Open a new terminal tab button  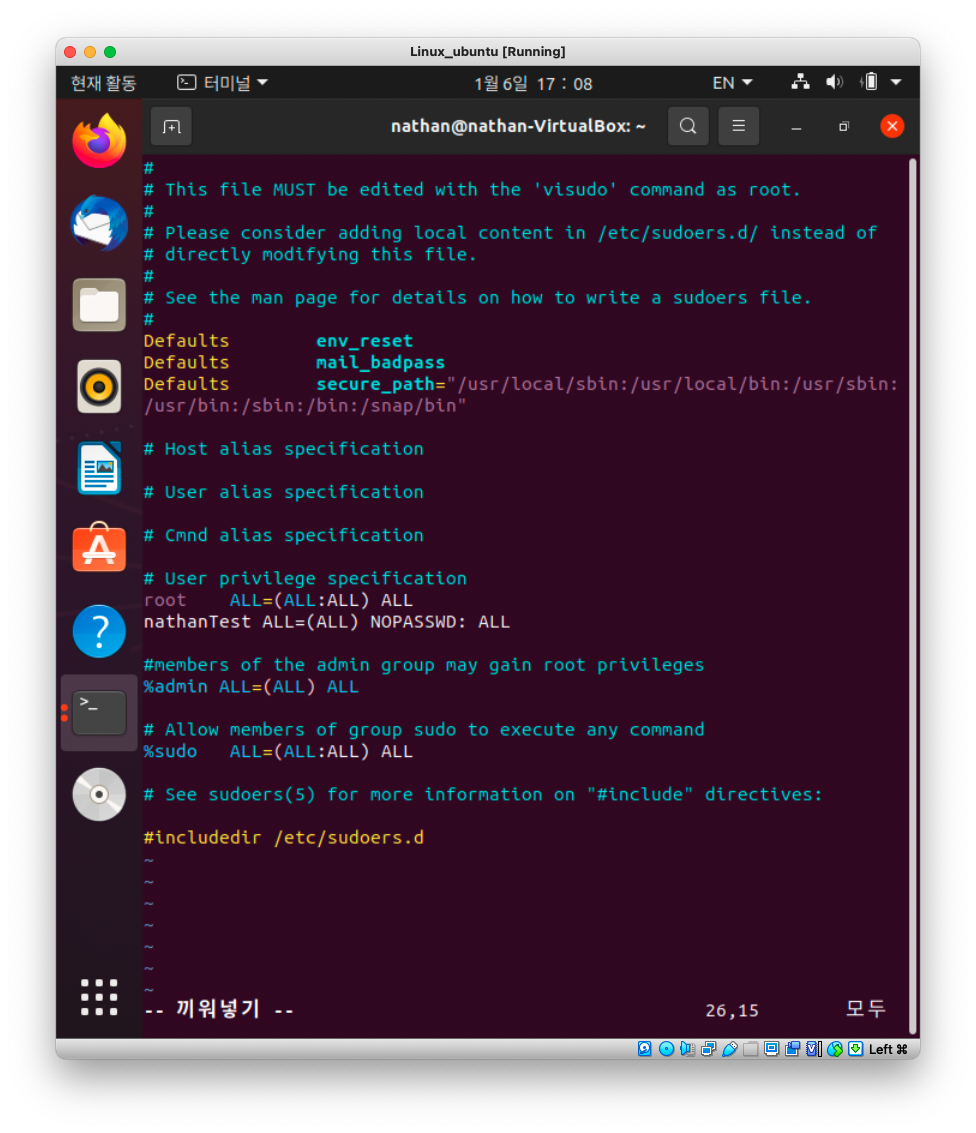coord(171,126)
